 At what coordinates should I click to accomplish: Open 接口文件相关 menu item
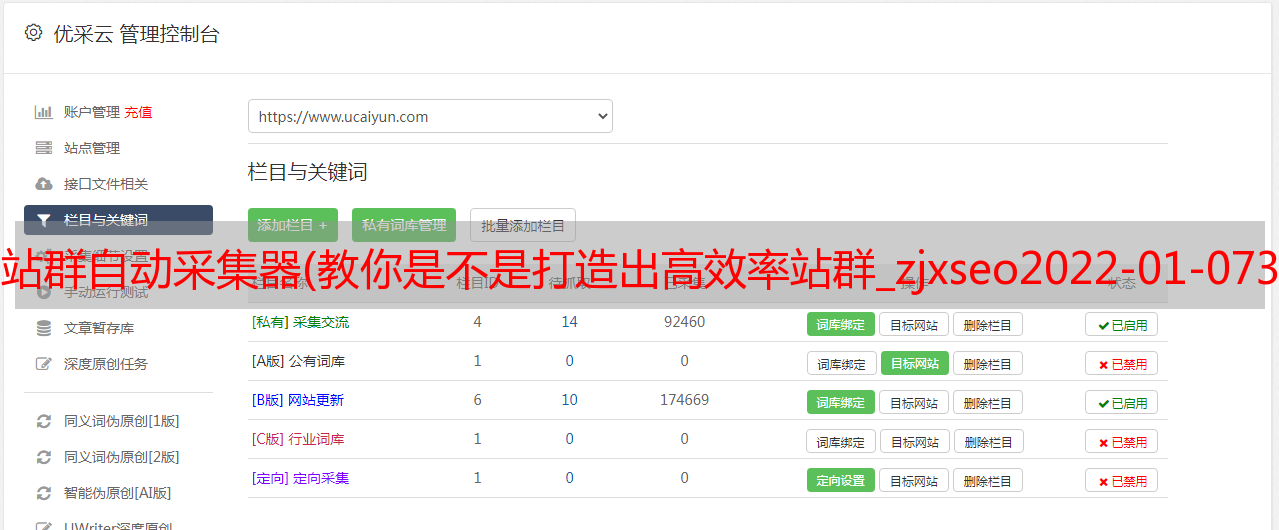106,184
